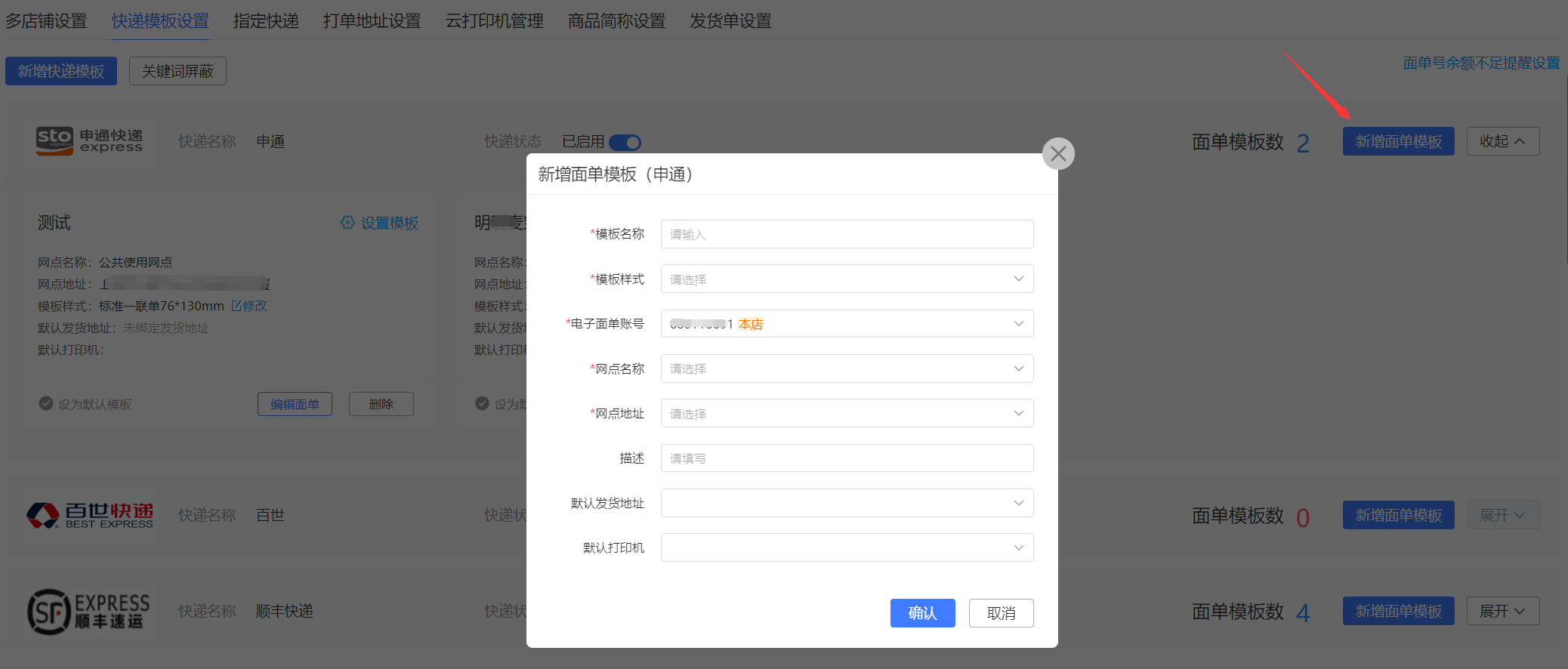Switch to 云打印机管理 tab
The image size is (1568, 669).
click(495, 21)
